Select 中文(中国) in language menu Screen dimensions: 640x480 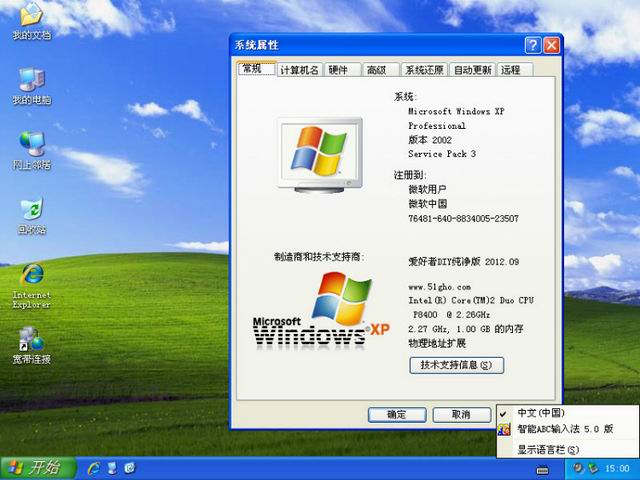tap(567, 413)
